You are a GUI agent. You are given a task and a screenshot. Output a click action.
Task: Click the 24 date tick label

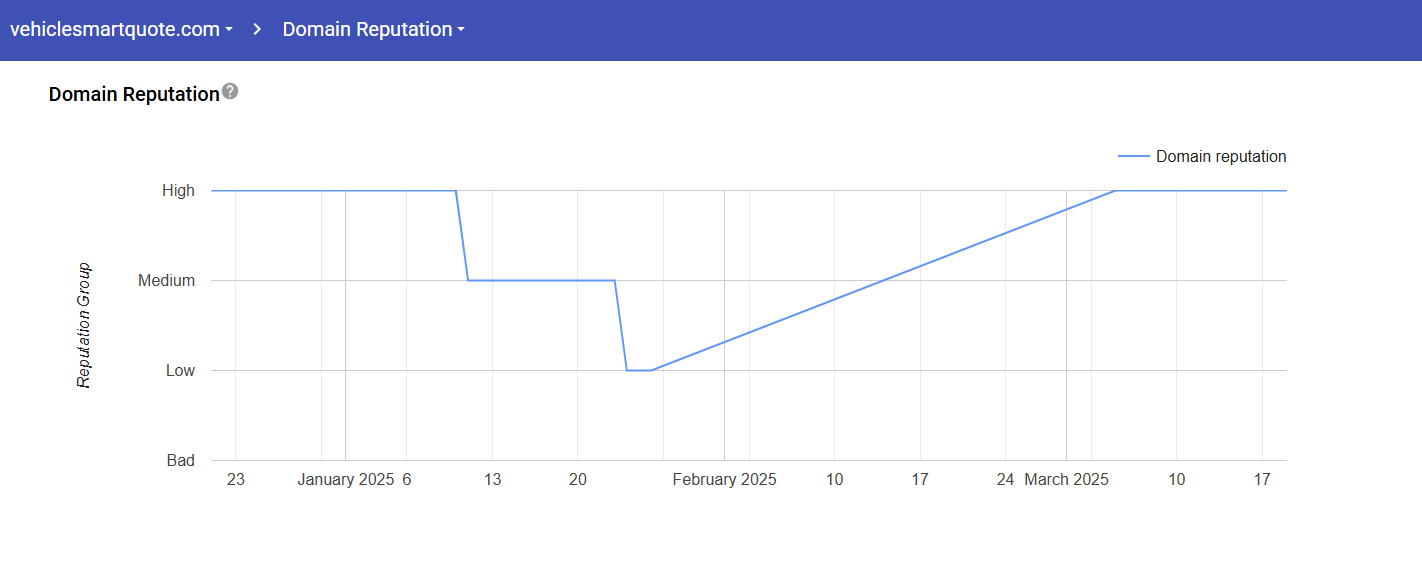[1005, 480]
